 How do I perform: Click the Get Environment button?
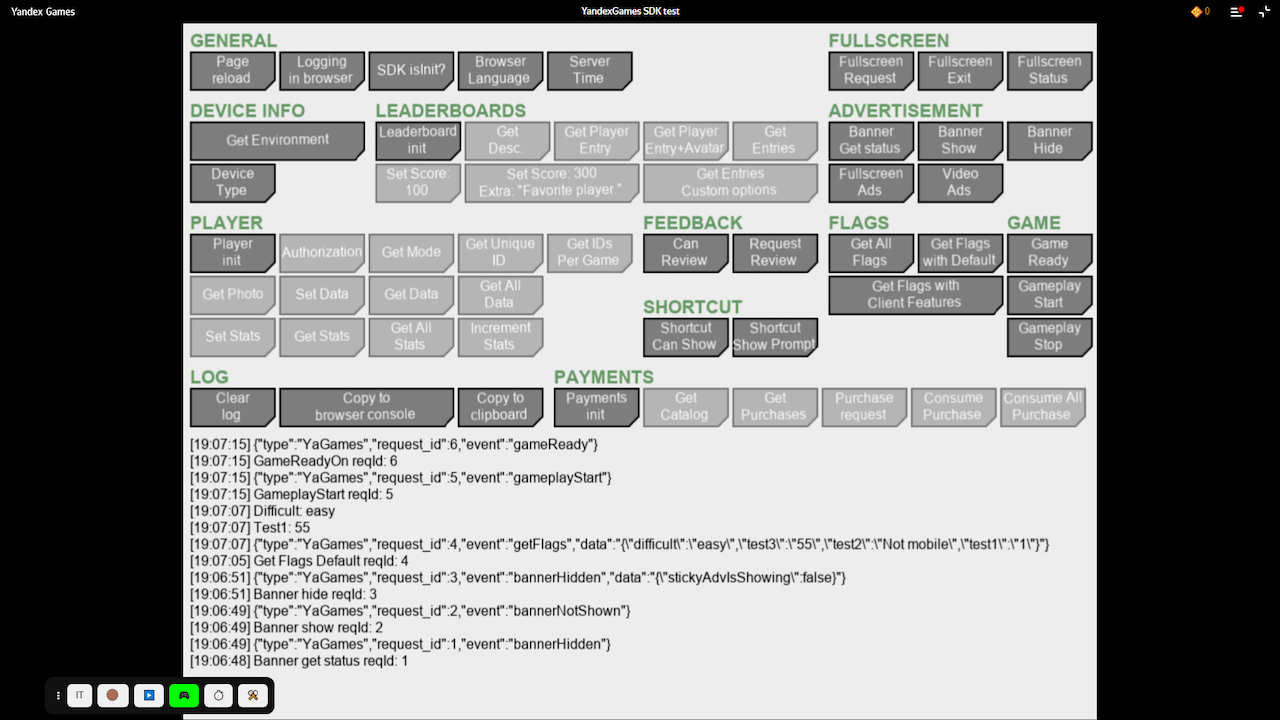(x=277, y=141)
